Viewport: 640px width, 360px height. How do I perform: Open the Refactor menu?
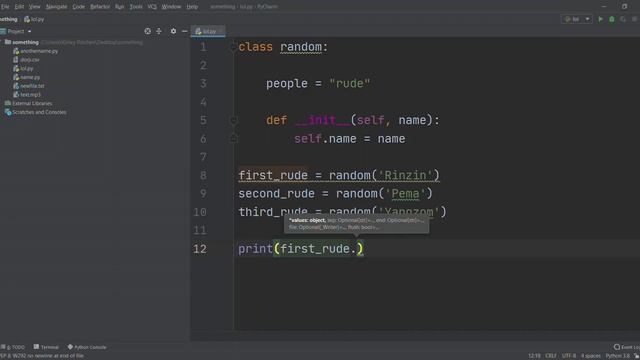pos(100,7)
